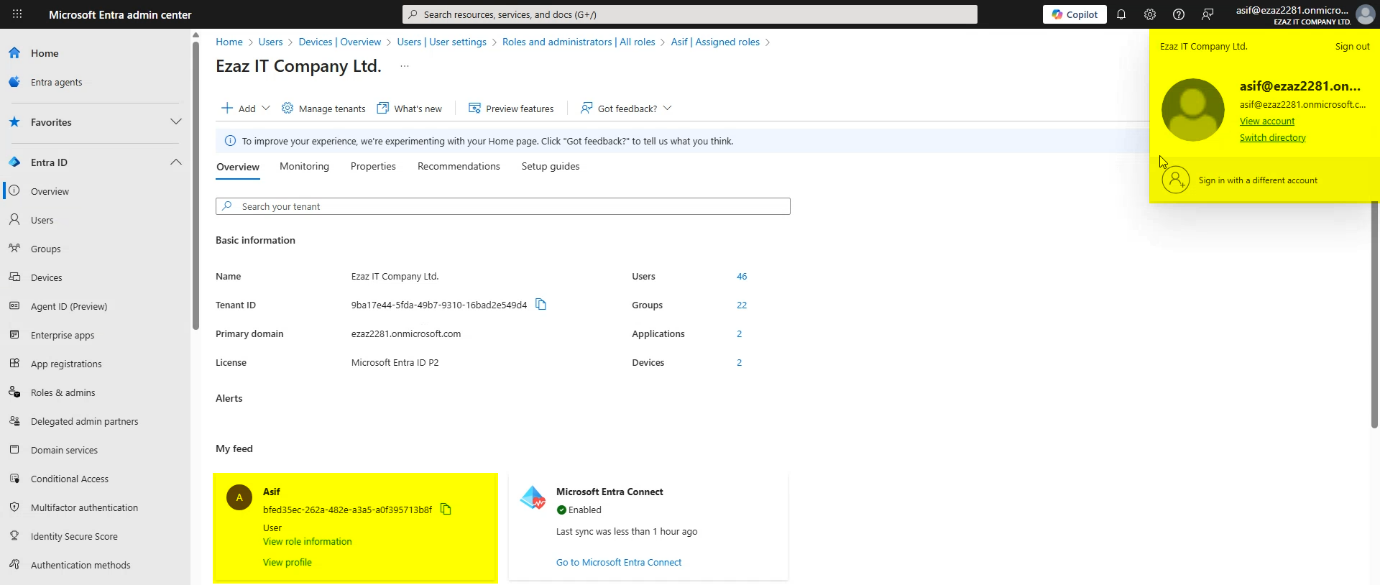The width and height of the screenshot is (1380, 585).
Task: Open the settings gear in header
Action: coord(1150,14)
